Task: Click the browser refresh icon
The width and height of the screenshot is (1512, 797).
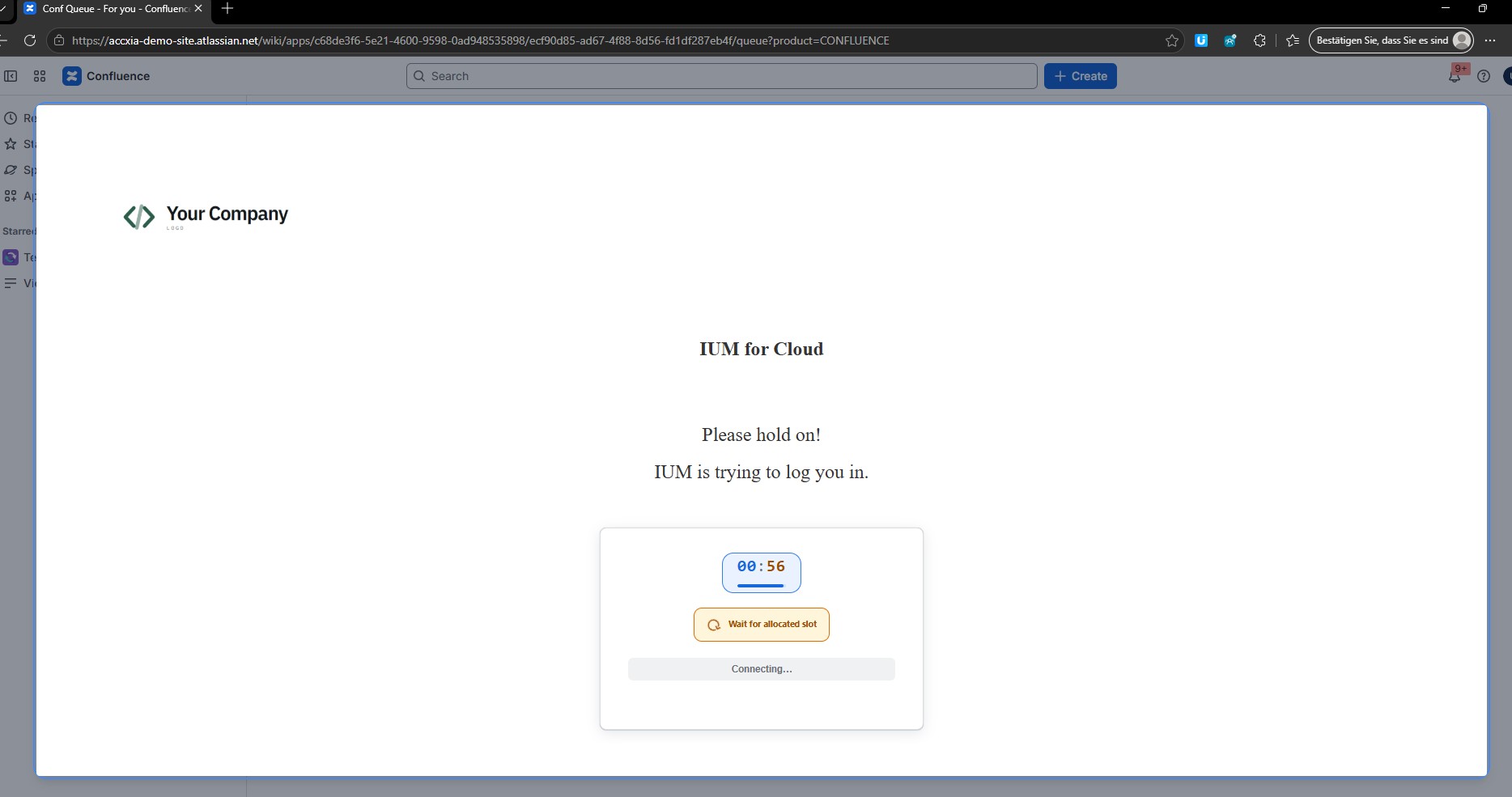Action: pos(30,40)
